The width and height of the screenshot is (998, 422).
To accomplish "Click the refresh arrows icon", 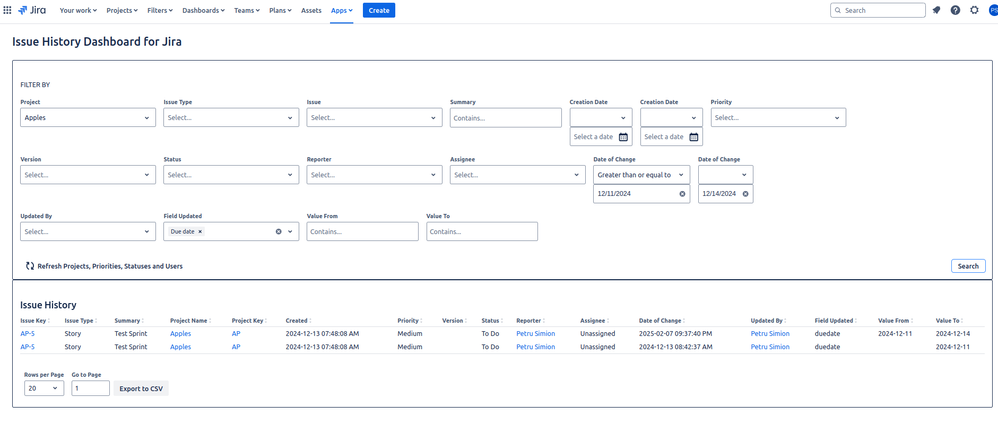I will 30,266.
